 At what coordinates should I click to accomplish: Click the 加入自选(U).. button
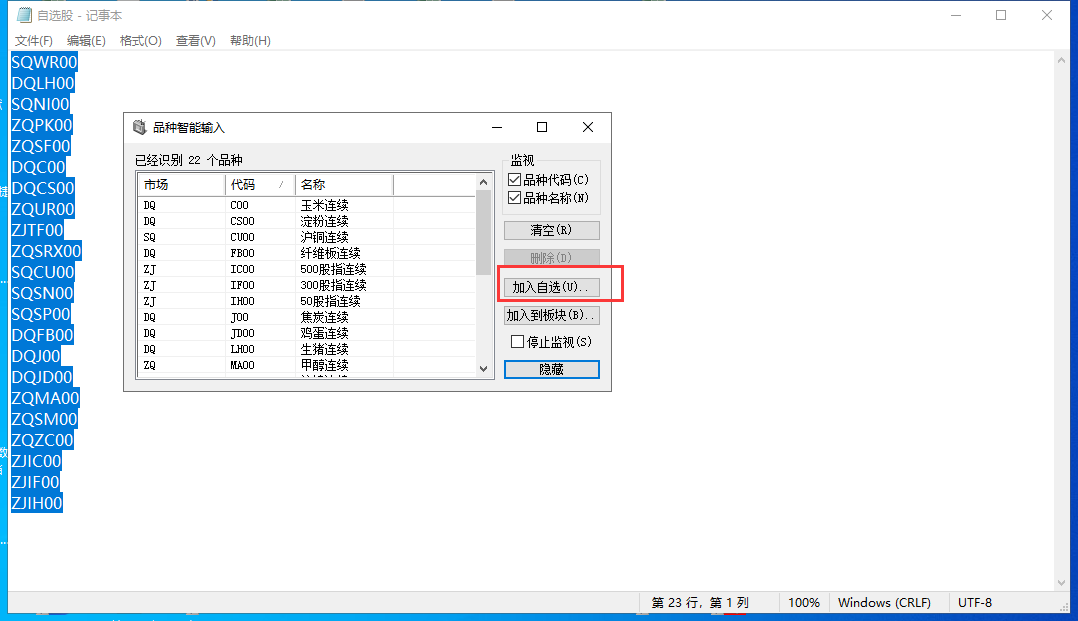coord(551,287)
